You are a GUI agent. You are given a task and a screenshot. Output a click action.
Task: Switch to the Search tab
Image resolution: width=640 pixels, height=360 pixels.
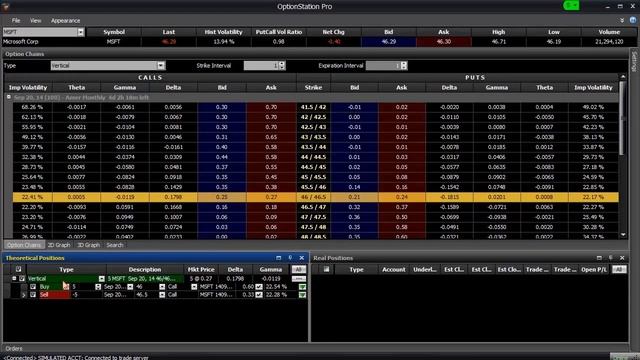coord(115,245)
